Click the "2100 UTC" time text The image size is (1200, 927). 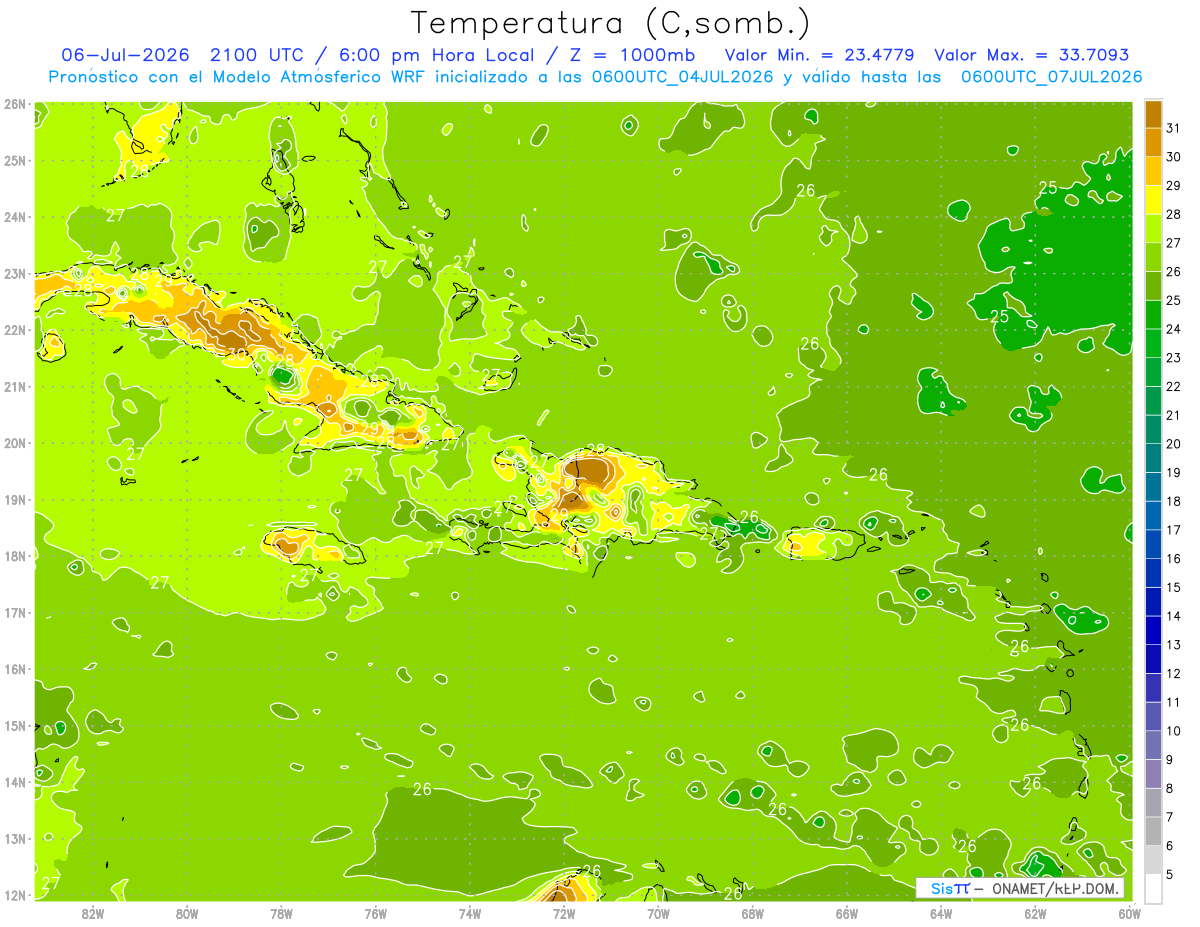pyautogui.click(x=256, y=54)
